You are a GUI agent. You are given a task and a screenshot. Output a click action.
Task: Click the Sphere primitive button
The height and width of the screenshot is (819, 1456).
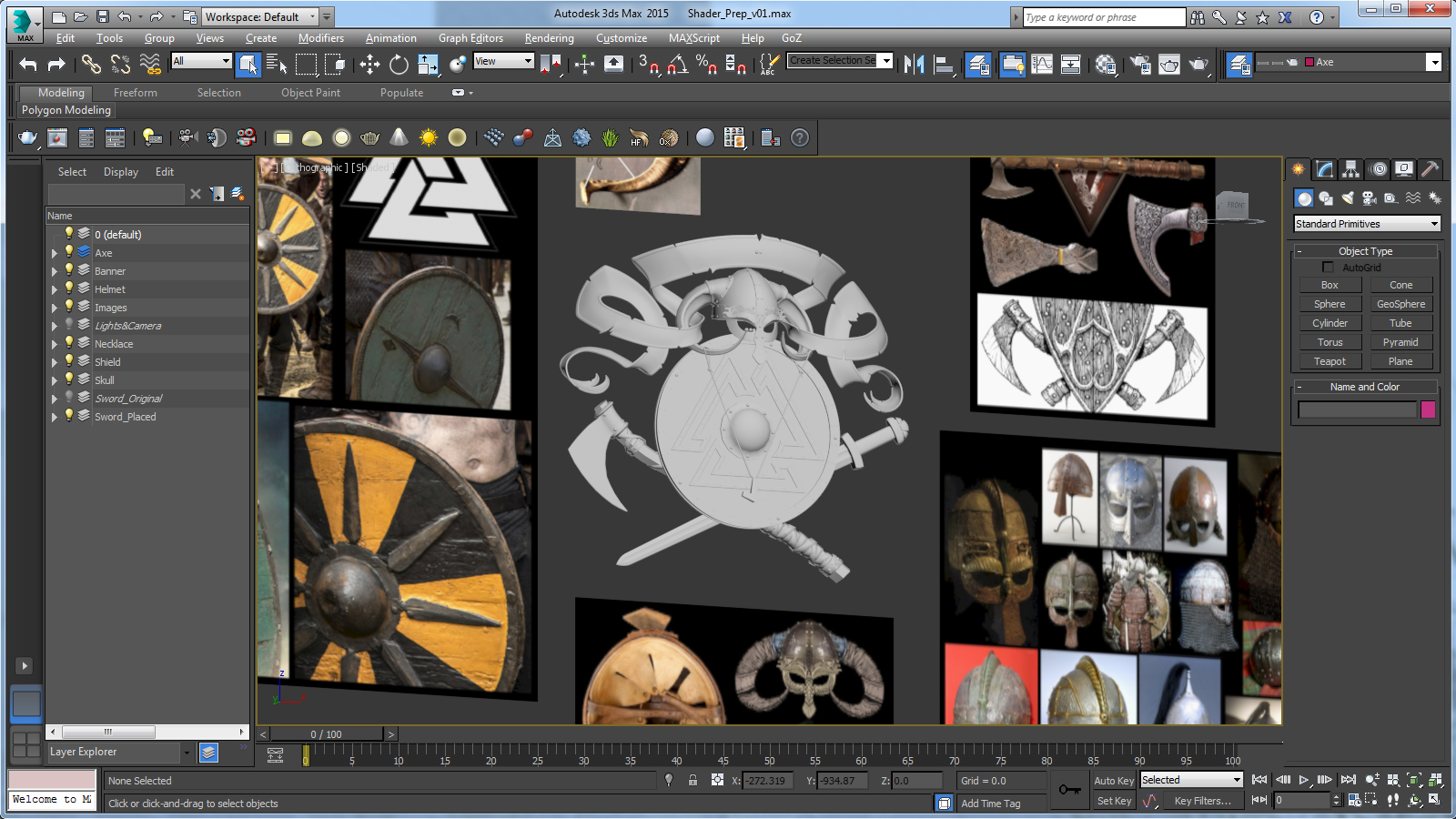pyautogui.click(x=1329, y=304)
